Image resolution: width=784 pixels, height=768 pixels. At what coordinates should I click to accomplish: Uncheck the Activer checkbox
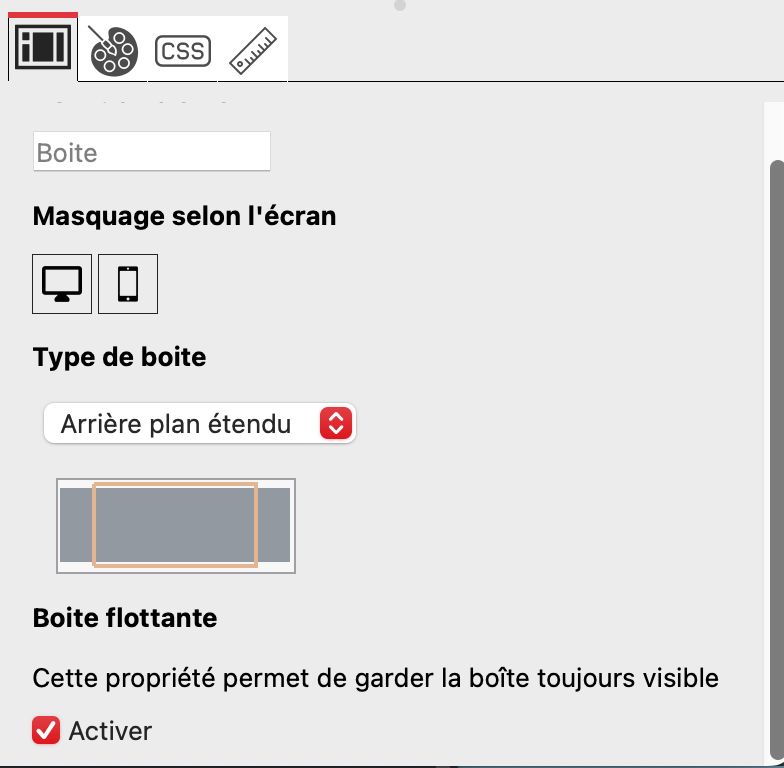pyautogui.click(x=46, y=731)
